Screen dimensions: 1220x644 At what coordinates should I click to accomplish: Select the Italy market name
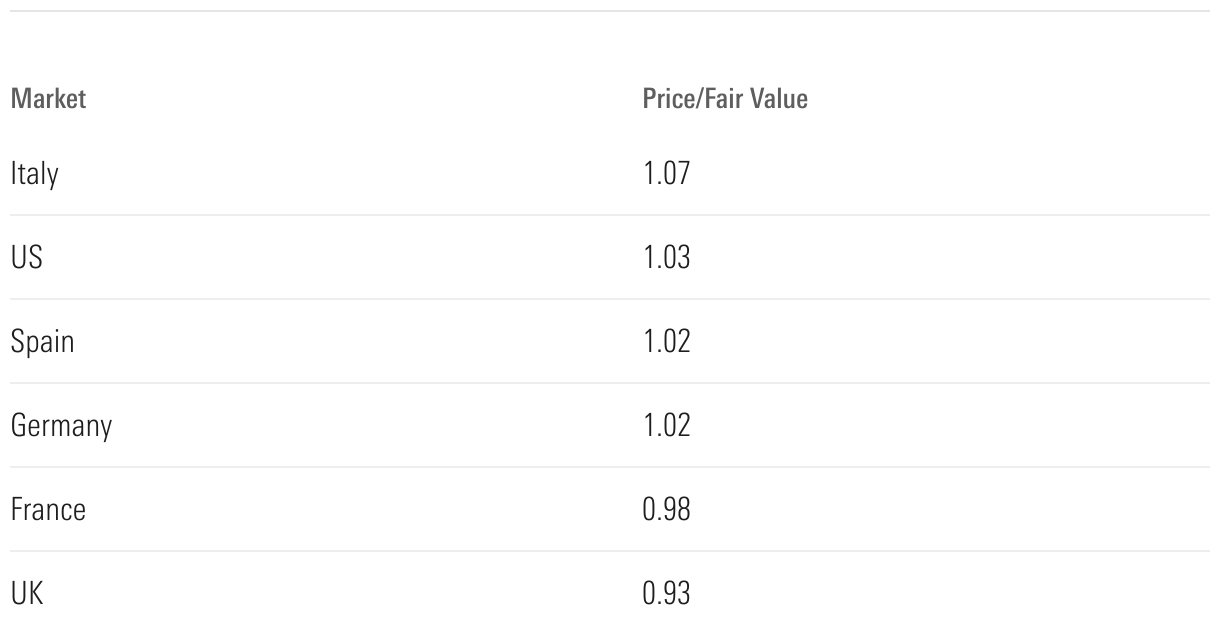[34, 174]
